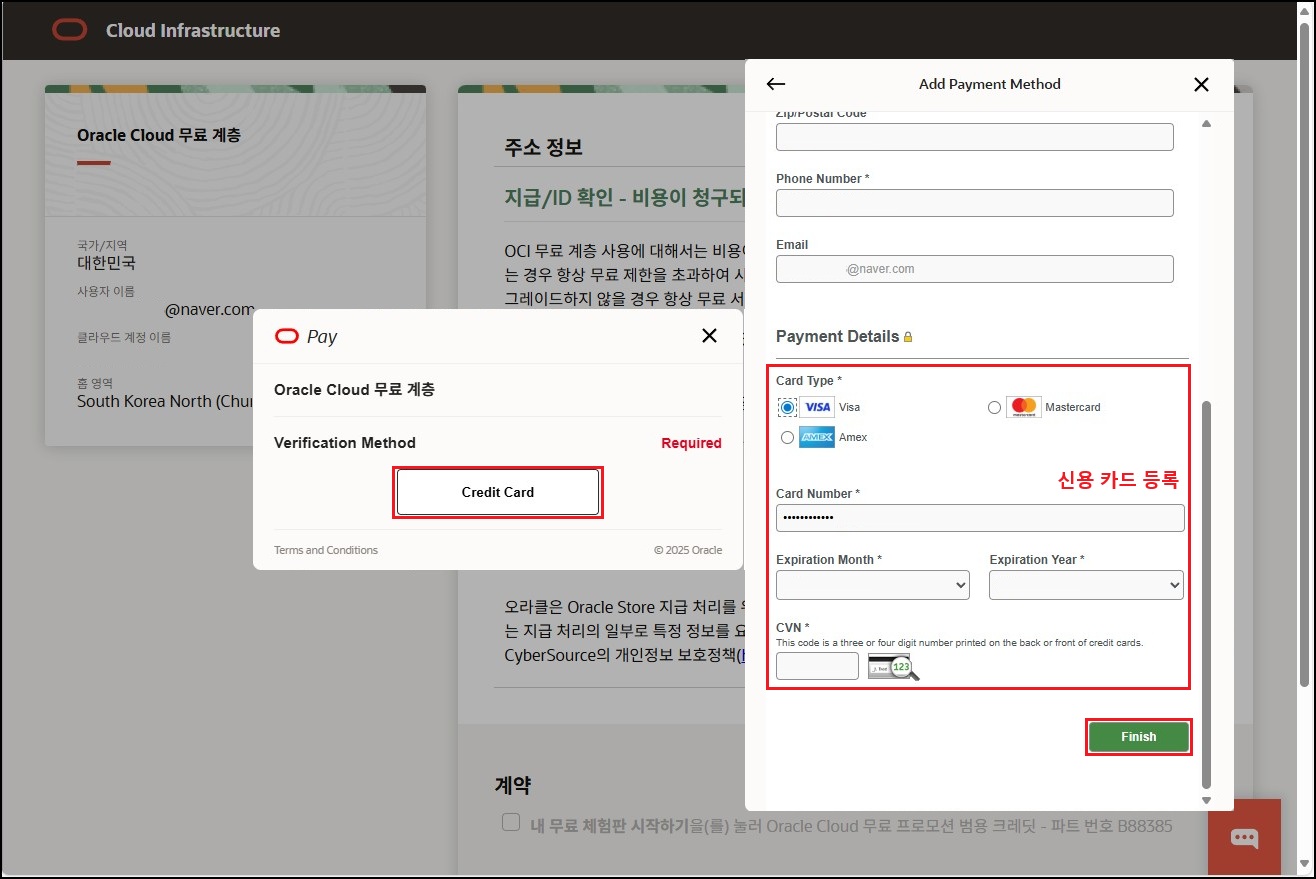
Task: Select the Mastercard radio button
Action: pyautogui.click(x=994, y=407)
